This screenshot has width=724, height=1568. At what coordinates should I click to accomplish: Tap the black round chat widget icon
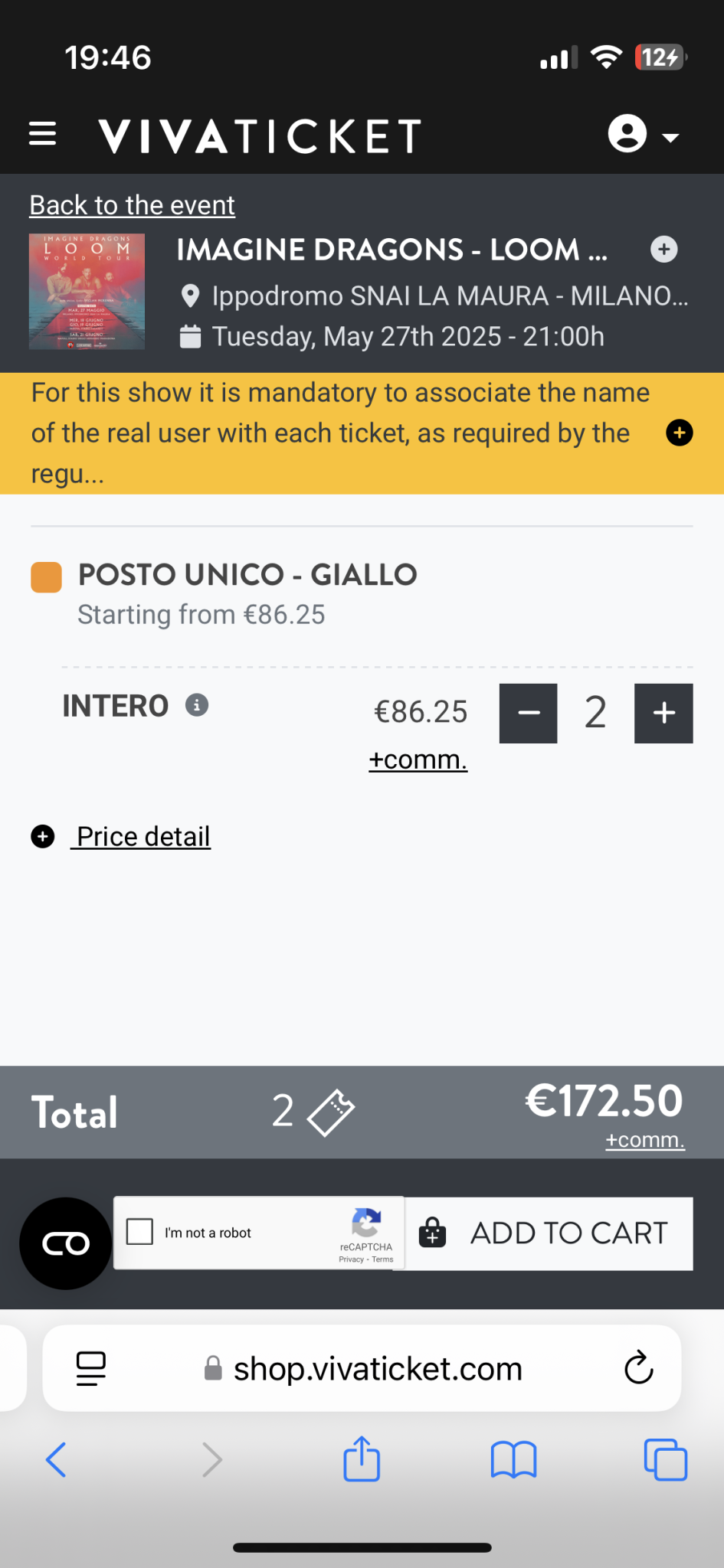(x=66, y=1243)
